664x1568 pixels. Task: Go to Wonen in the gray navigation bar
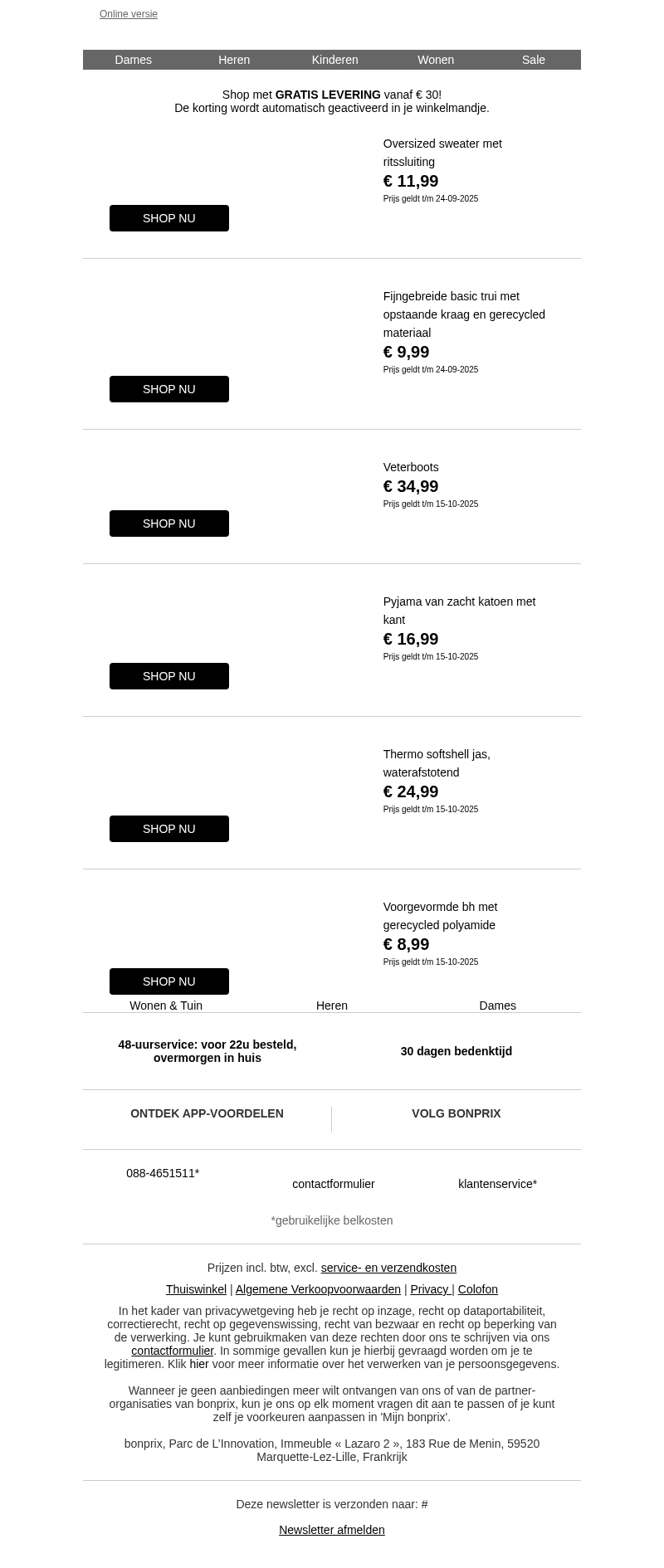click(x=436, y=60)
